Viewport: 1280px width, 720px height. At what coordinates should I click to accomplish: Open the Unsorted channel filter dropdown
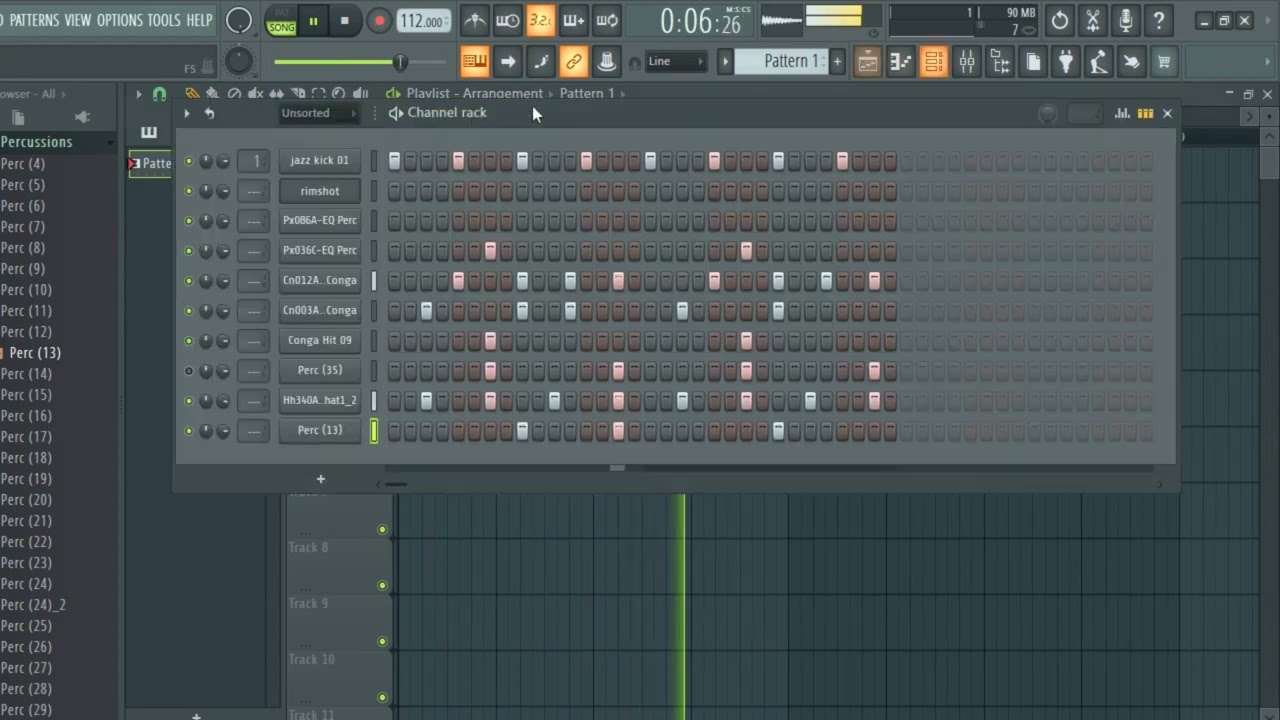[319, 113]
